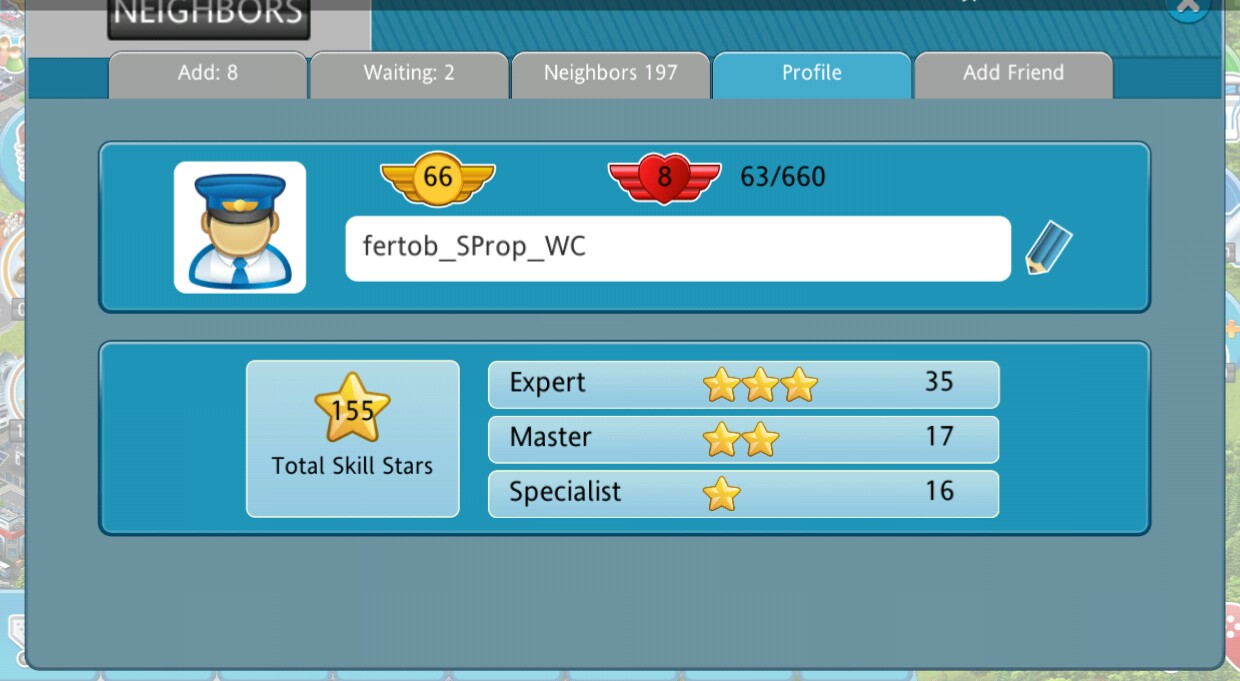Click the red heart wings badge
This screenshot has width=1240, height=681.
pos(664,178)
